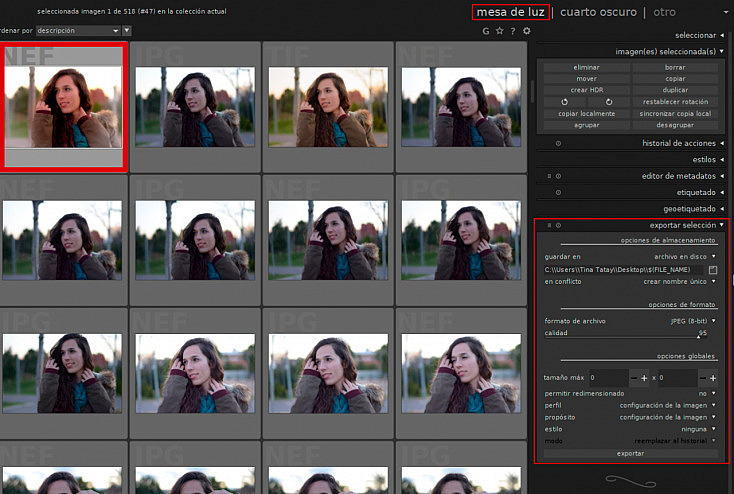The height and width of the screenshot is (494, 734).
Task: Increase max width with plus button
Action: pyautogui.click(x=644, y=378)
